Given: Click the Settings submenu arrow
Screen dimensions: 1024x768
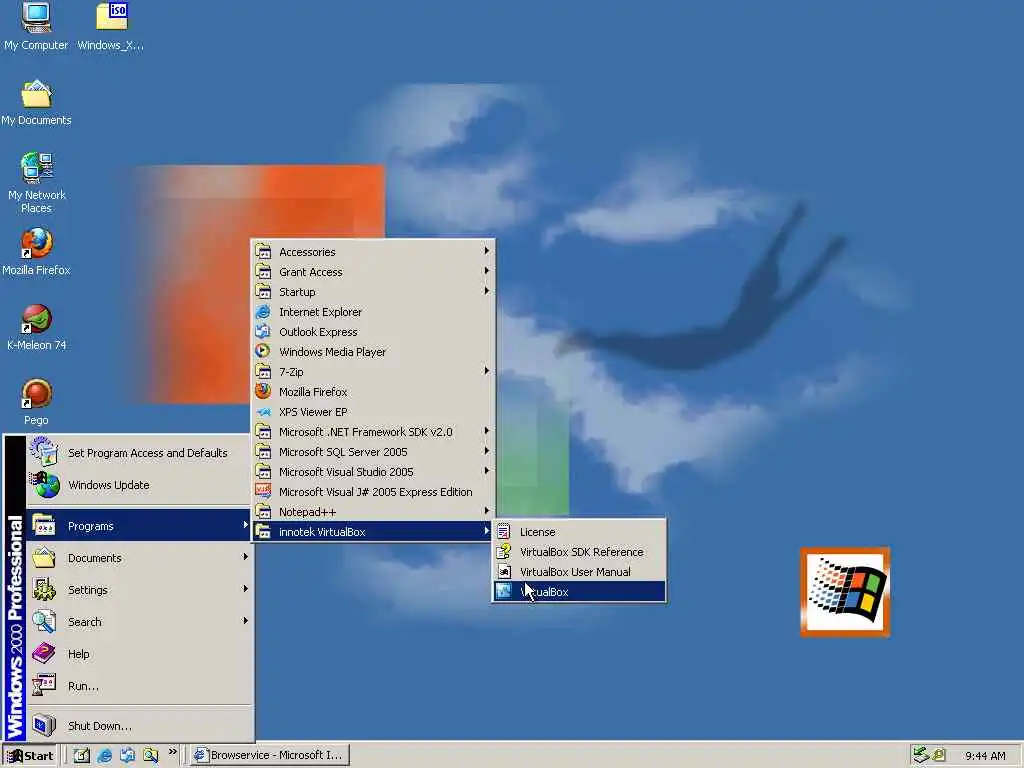Looking at the screenshot, I should [x=246, y=589].
